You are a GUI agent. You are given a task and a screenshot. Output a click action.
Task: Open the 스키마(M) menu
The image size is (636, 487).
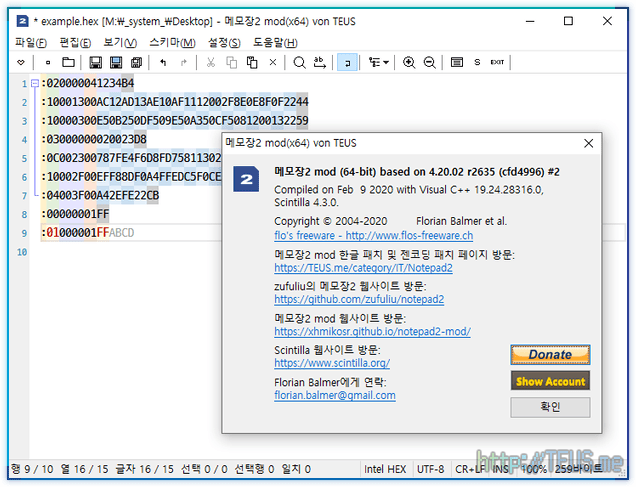(x=172, y=43)
